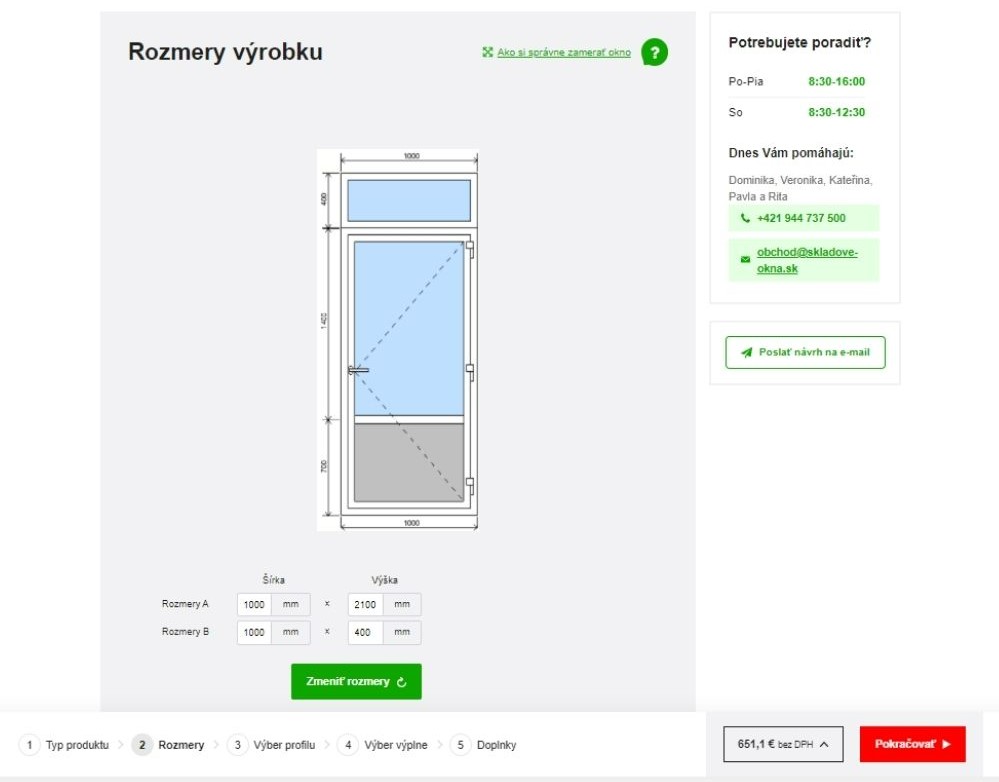Click the door diagram preview image

(398, 340)
